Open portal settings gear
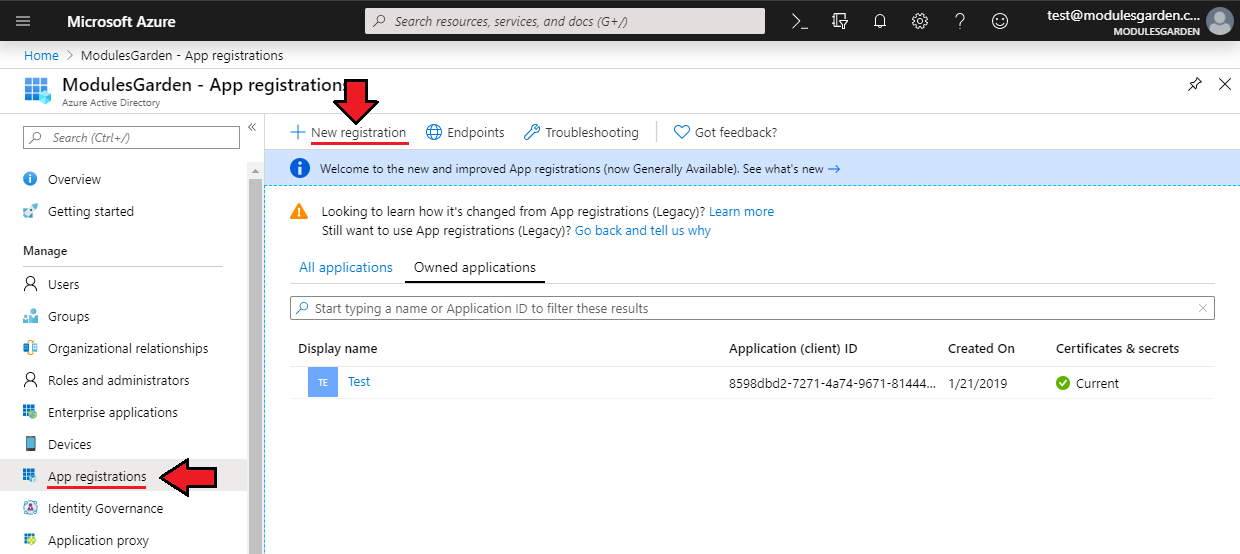The image size is (1240, 554). [920, 21]
